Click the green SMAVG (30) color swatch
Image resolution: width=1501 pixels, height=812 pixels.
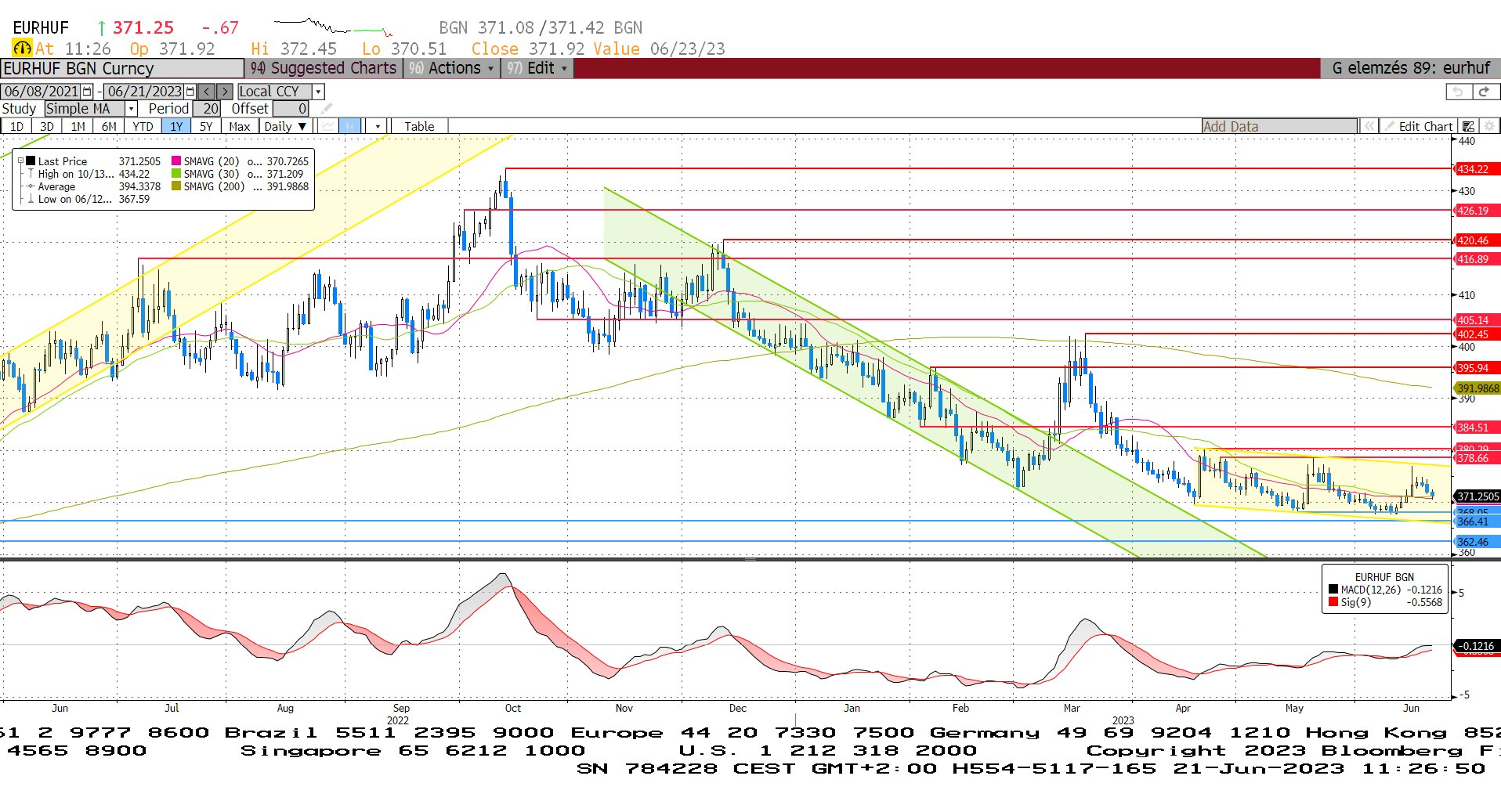176,174
